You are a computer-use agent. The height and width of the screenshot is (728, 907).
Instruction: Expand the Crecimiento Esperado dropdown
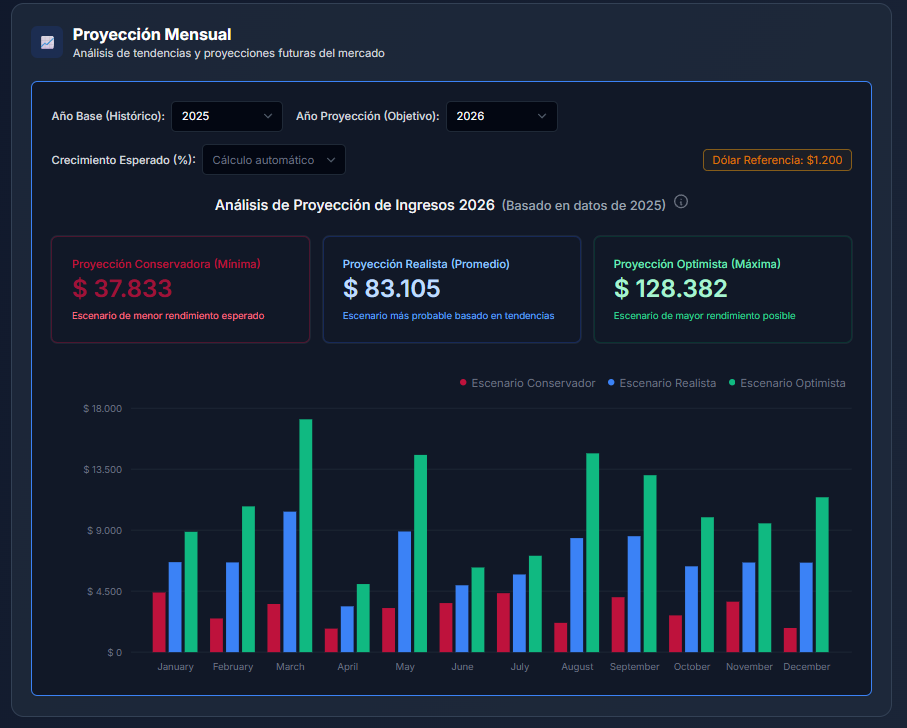tap(274, 160)
